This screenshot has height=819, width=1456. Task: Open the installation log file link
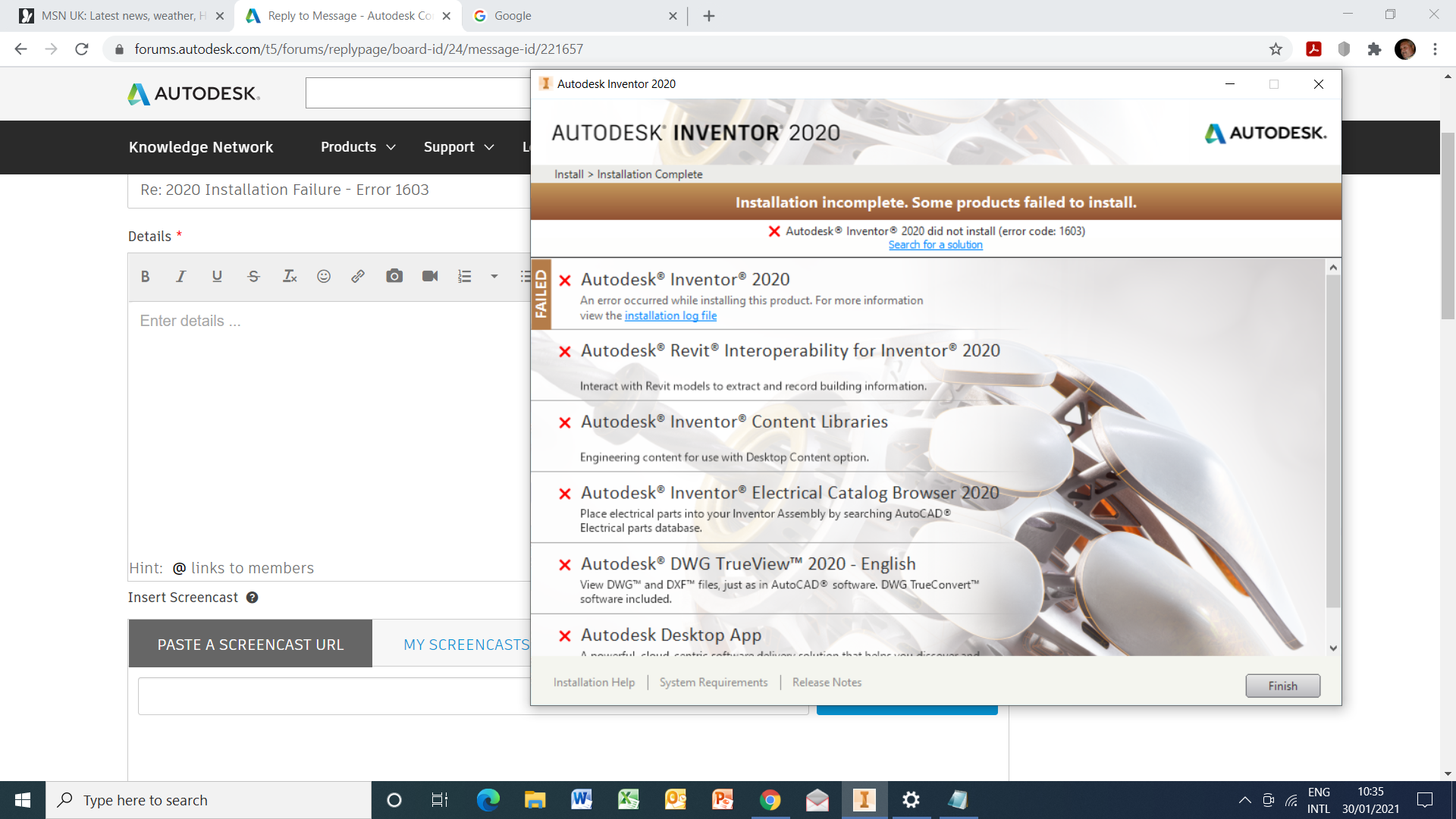[670, 315]
